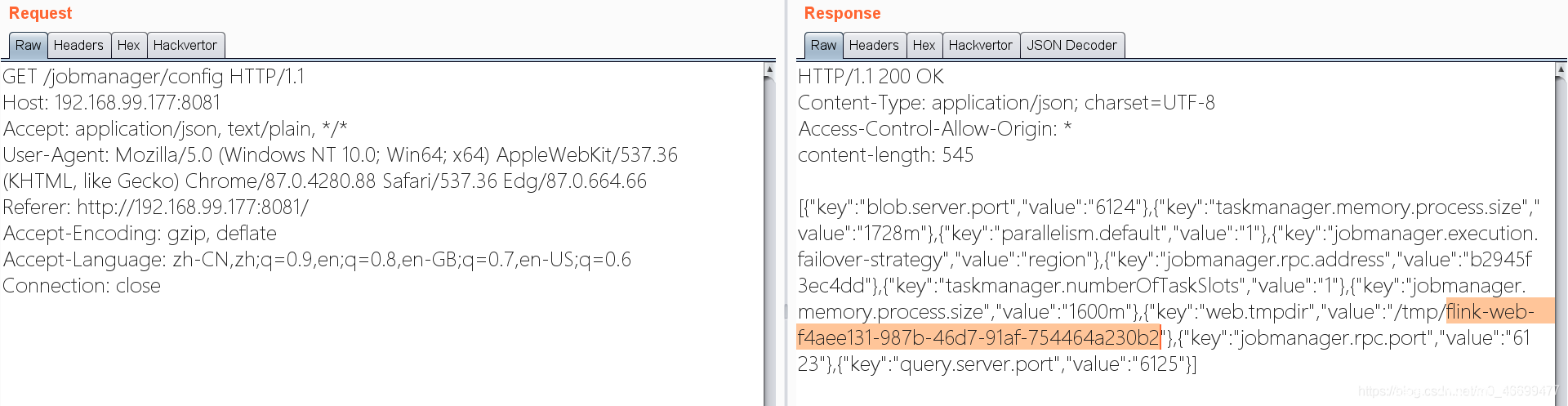Viewport: 1568px width, 406px height.
Task: Select the request Raw tab
Action: (x=28, y=46)
